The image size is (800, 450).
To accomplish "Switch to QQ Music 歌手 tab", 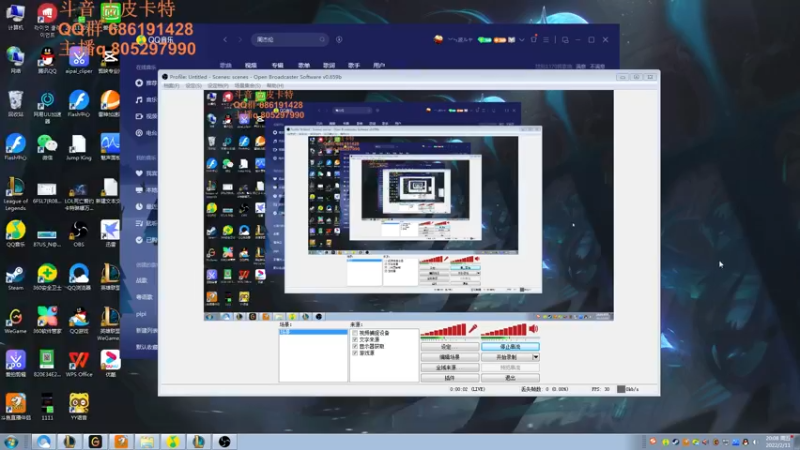I will [x=354, y=66].
